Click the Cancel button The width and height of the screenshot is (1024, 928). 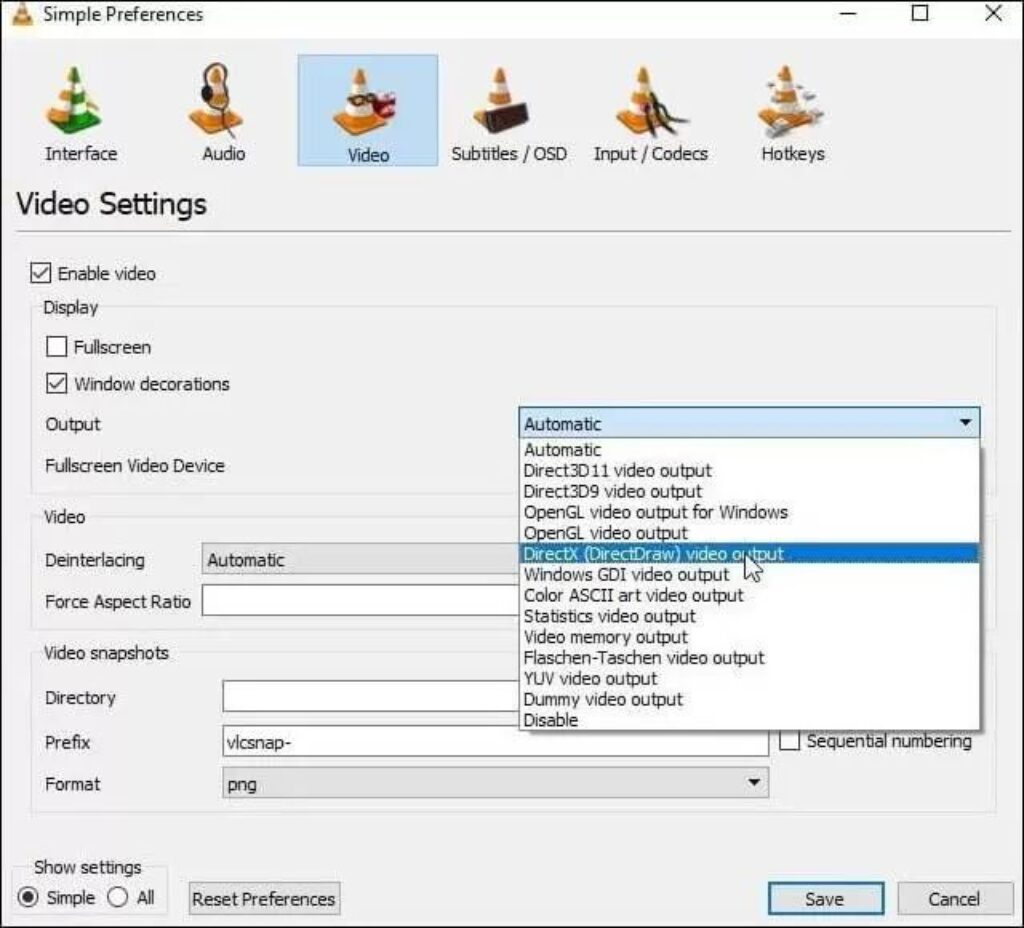click(954, 899)
